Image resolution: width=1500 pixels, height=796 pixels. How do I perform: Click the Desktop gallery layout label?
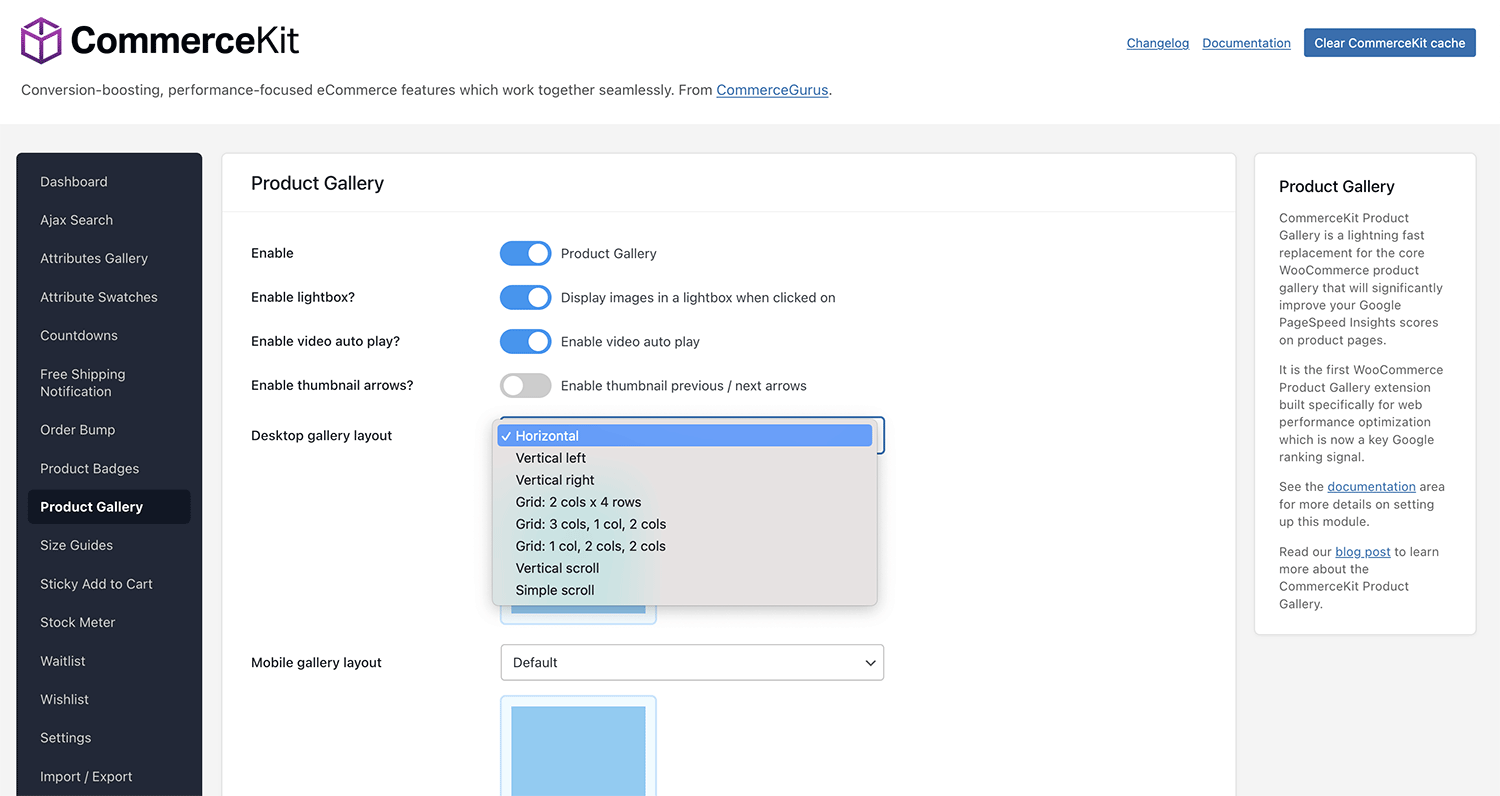pos(321,436)
